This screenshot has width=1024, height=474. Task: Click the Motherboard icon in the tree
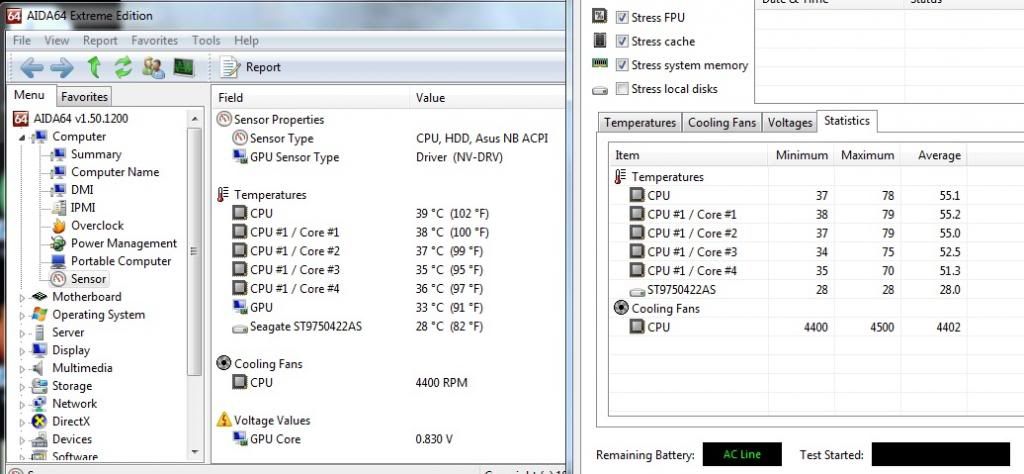tap(39, 296)
